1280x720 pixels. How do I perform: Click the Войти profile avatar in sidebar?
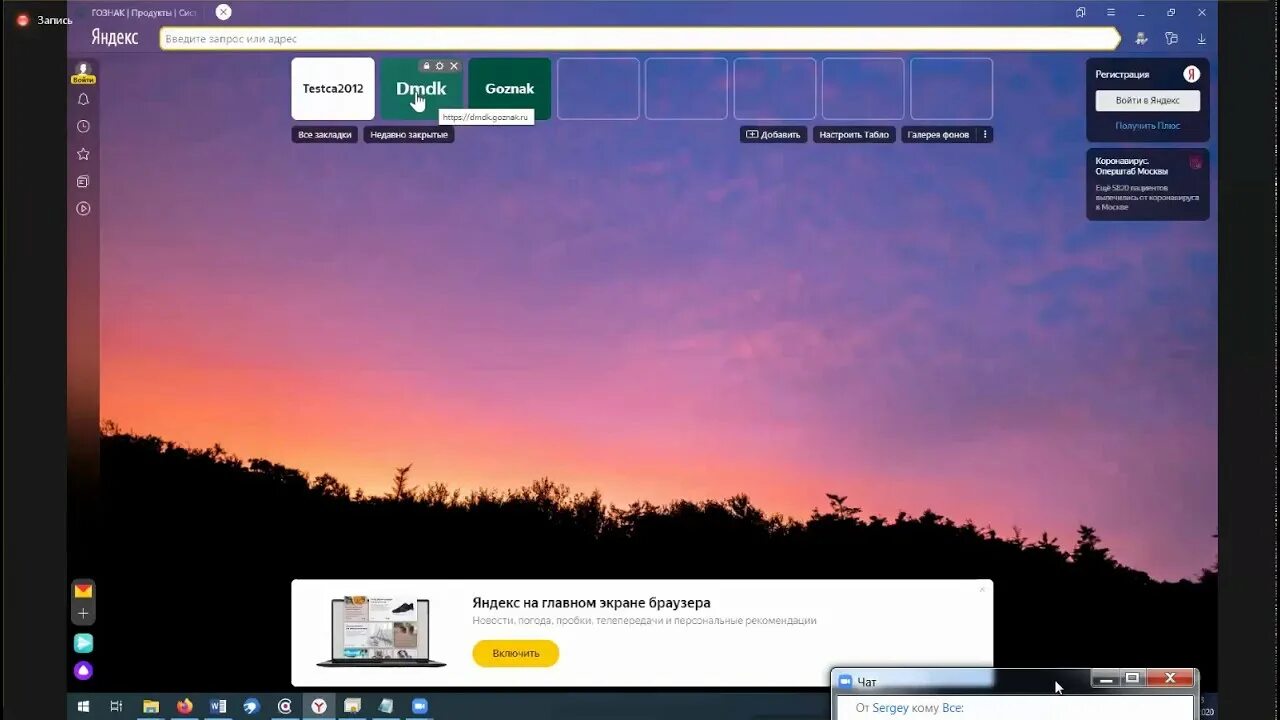pos(83,72)
